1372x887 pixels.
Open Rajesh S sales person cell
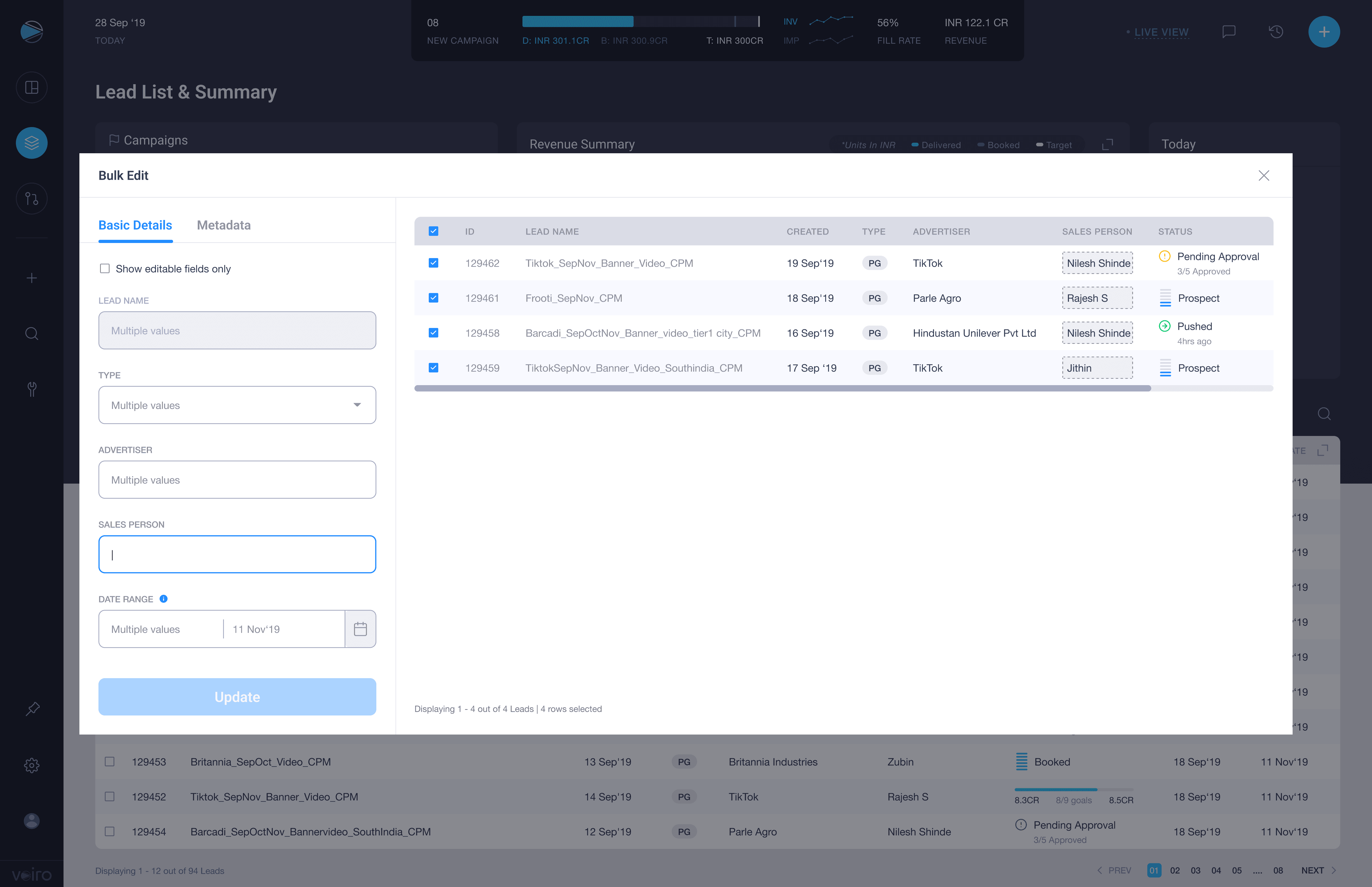(x=1097, y=298)
